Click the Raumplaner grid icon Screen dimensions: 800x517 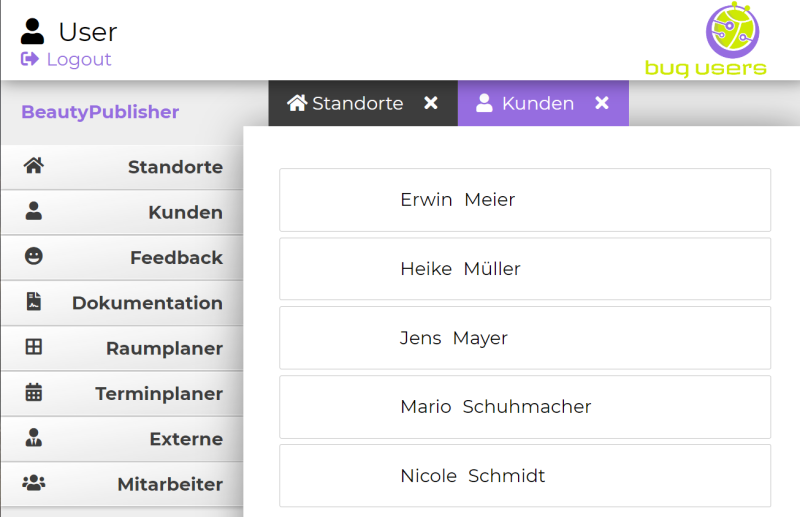coord(34,347)
